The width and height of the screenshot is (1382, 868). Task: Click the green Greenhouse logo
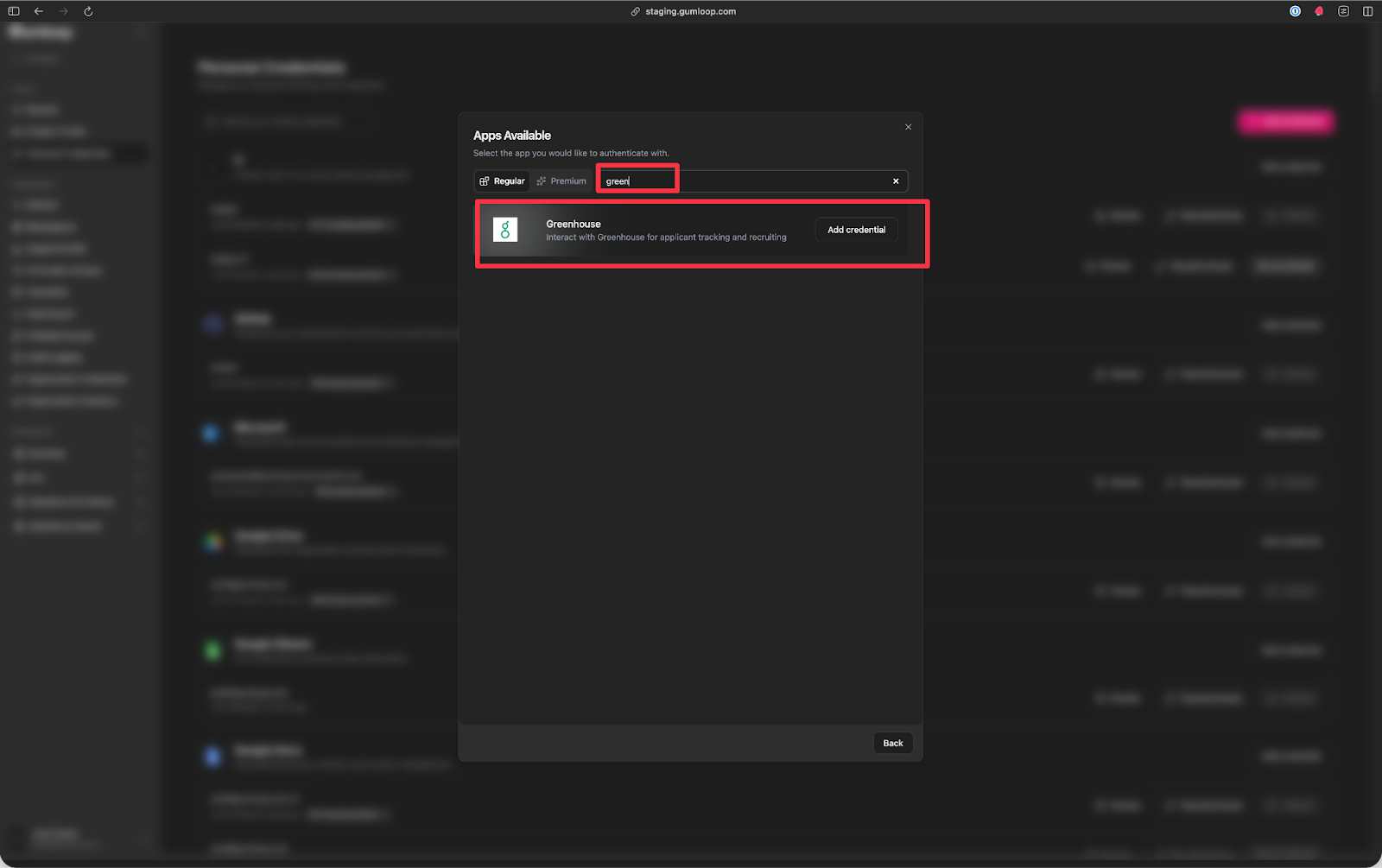point(505,230)
